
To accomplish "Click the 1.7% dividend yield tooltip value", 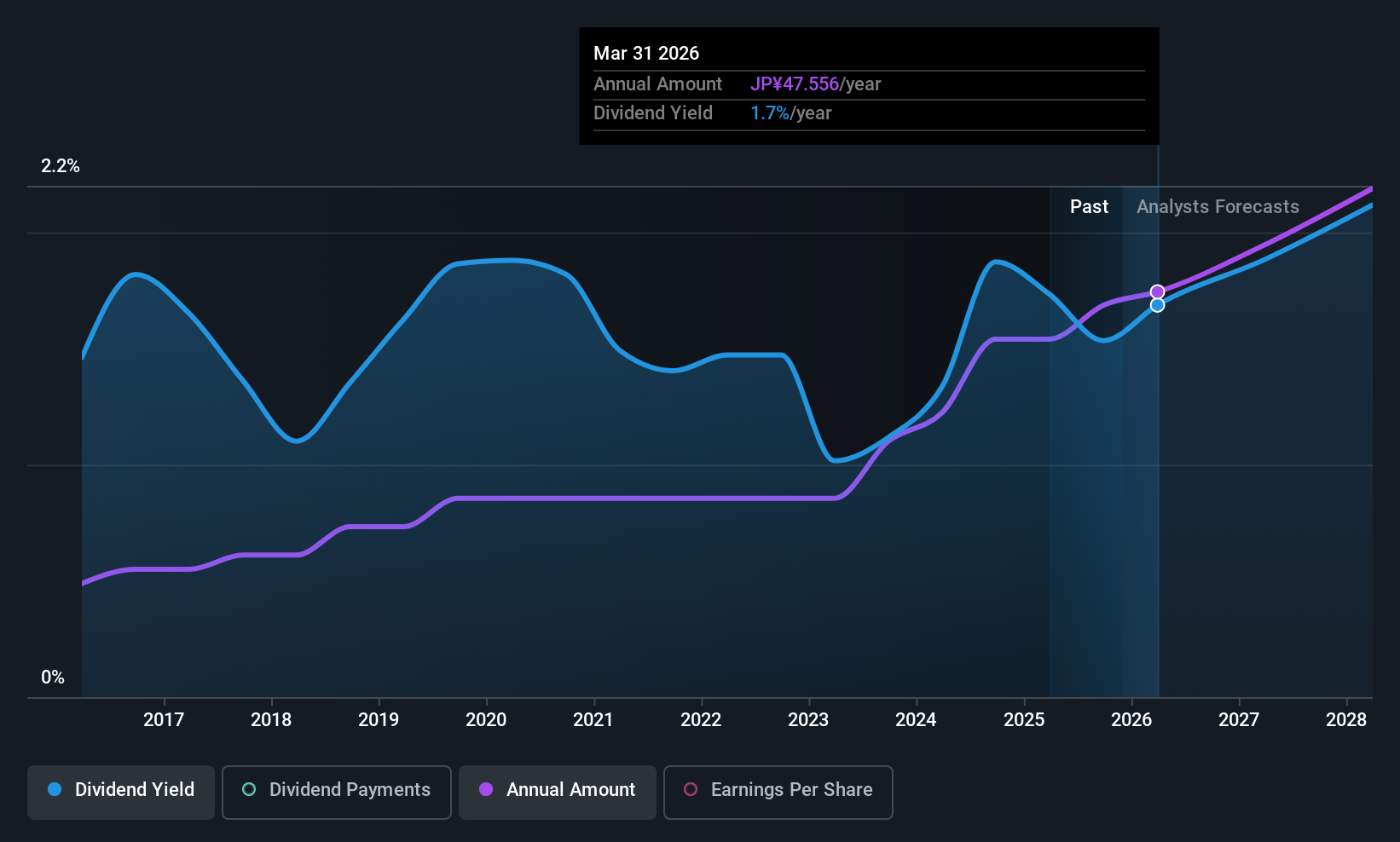I will coord(770,113).
